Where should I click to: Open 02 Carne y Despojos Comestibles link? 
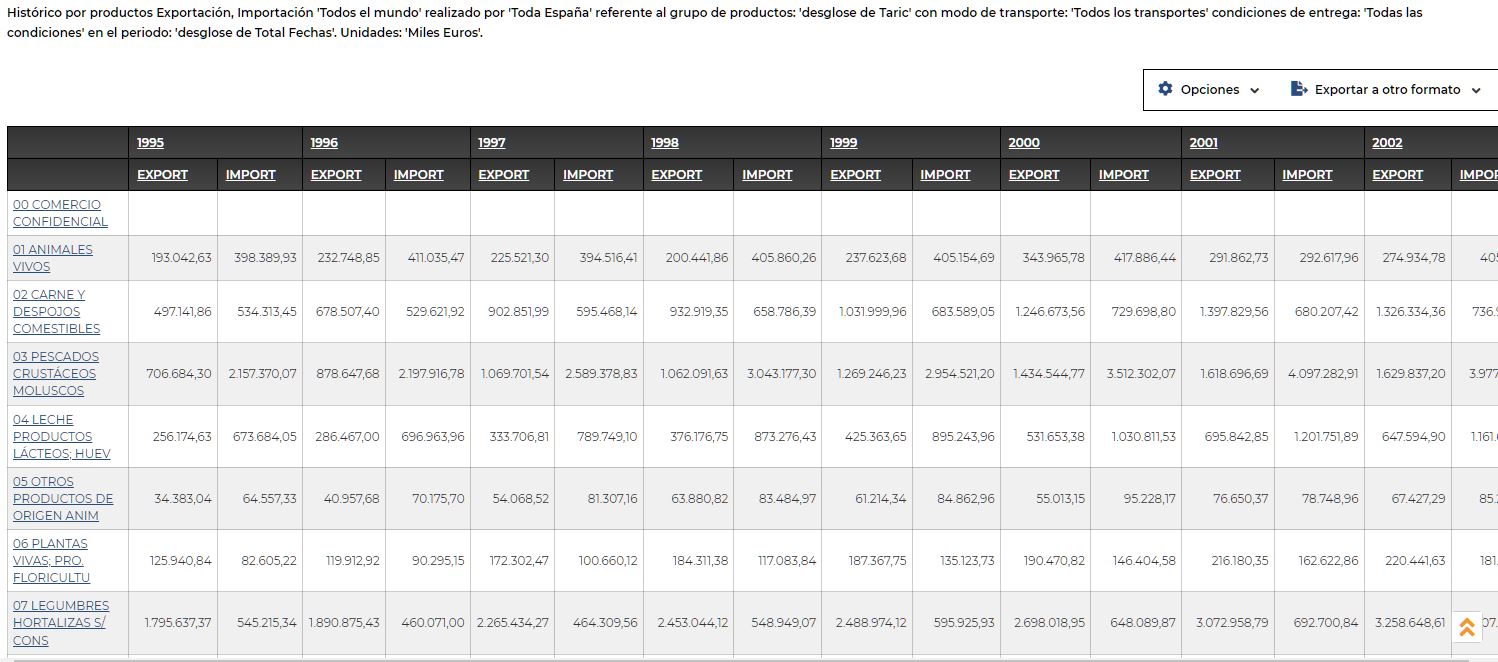pos(56,311)
